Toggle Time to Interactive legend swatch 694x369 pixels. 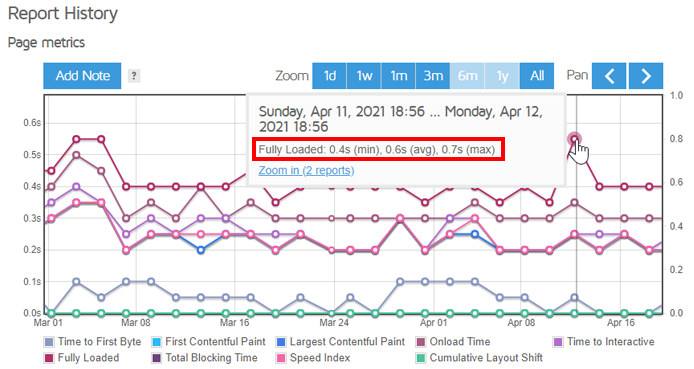[558, 342]
